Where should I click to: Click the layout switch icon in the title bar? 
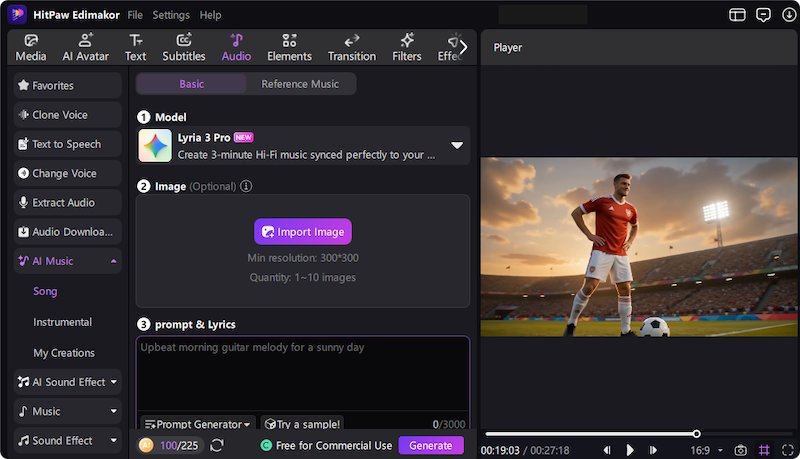pyautogui.click(x=737, y=15)
